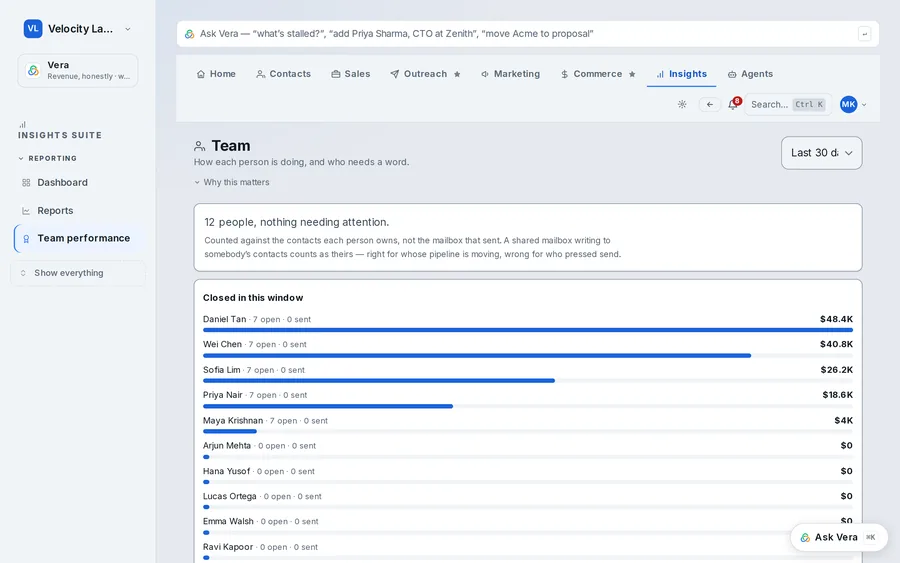Viewport: 900px width, 563px height.
Task: Click the $26.2K amount
Action: (836, 370)
